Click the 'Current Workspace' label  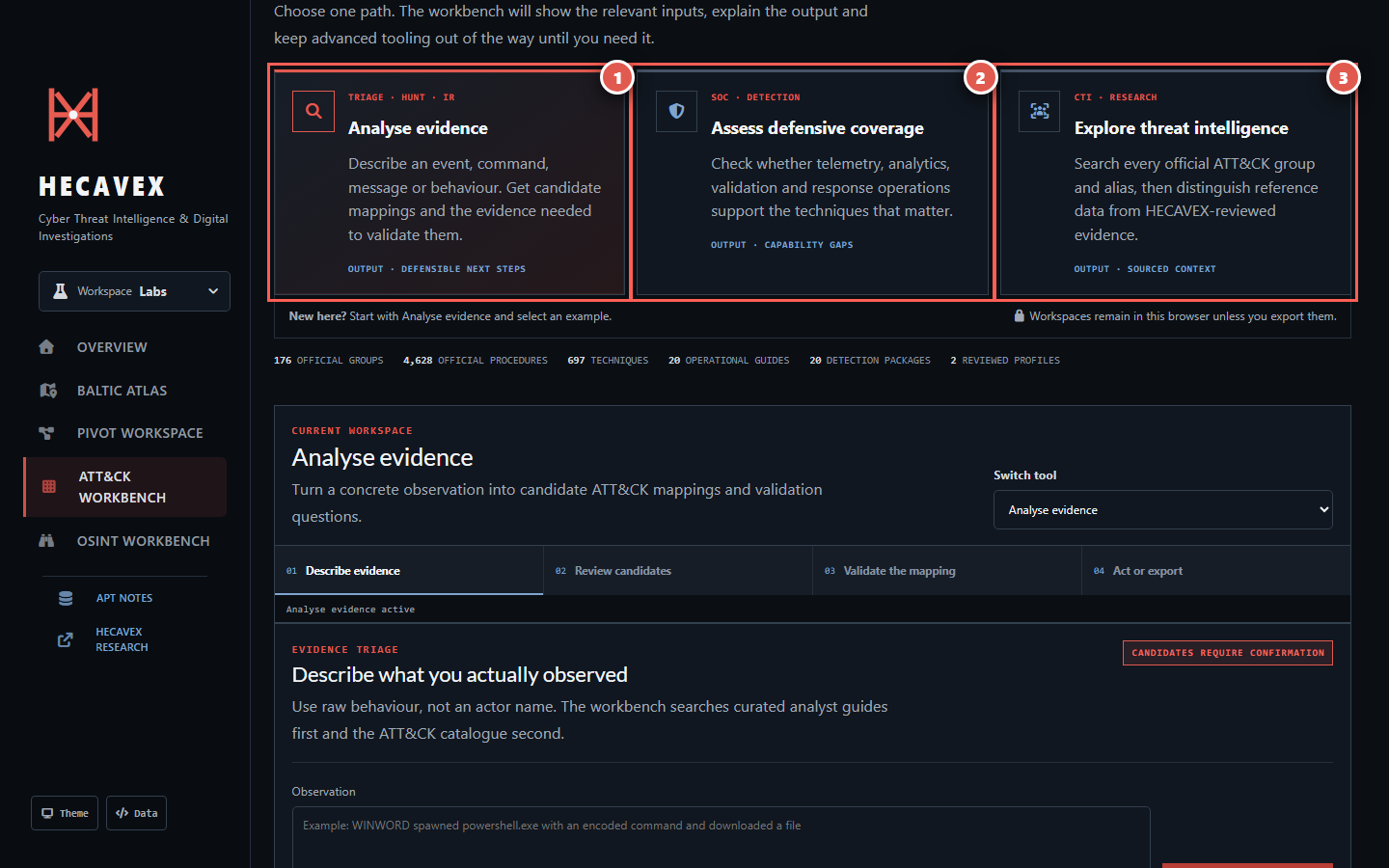click(352, 431)
